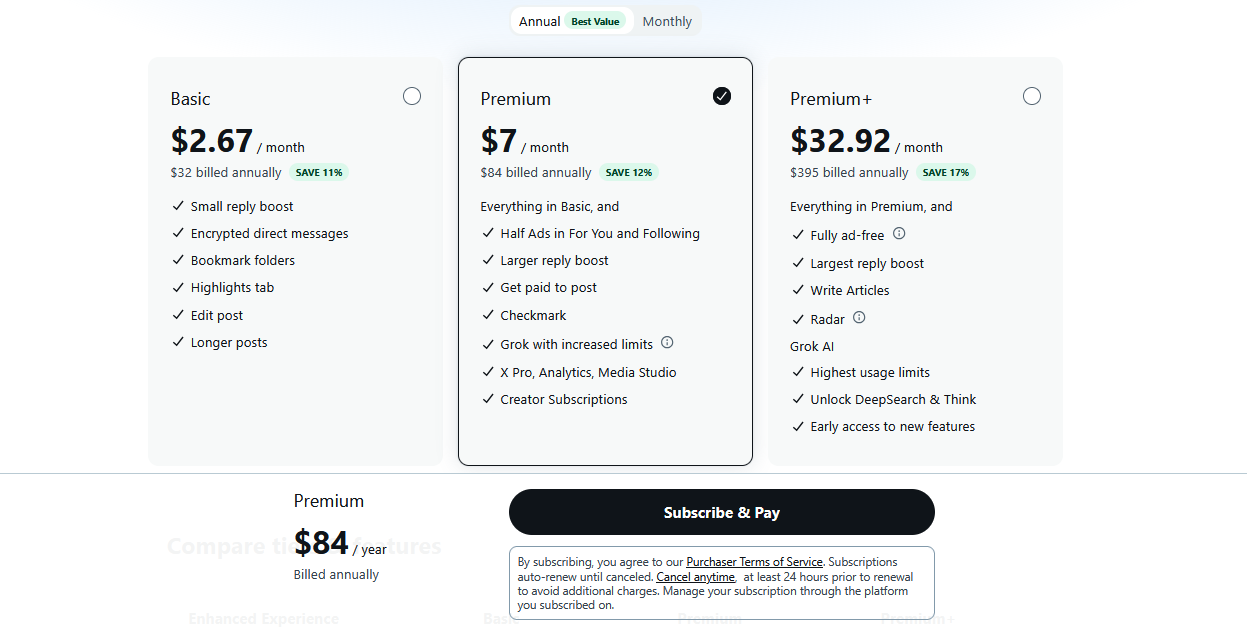Click checkmark icon next to Write Articles
Screen dimensions: 1247x628
798,290
